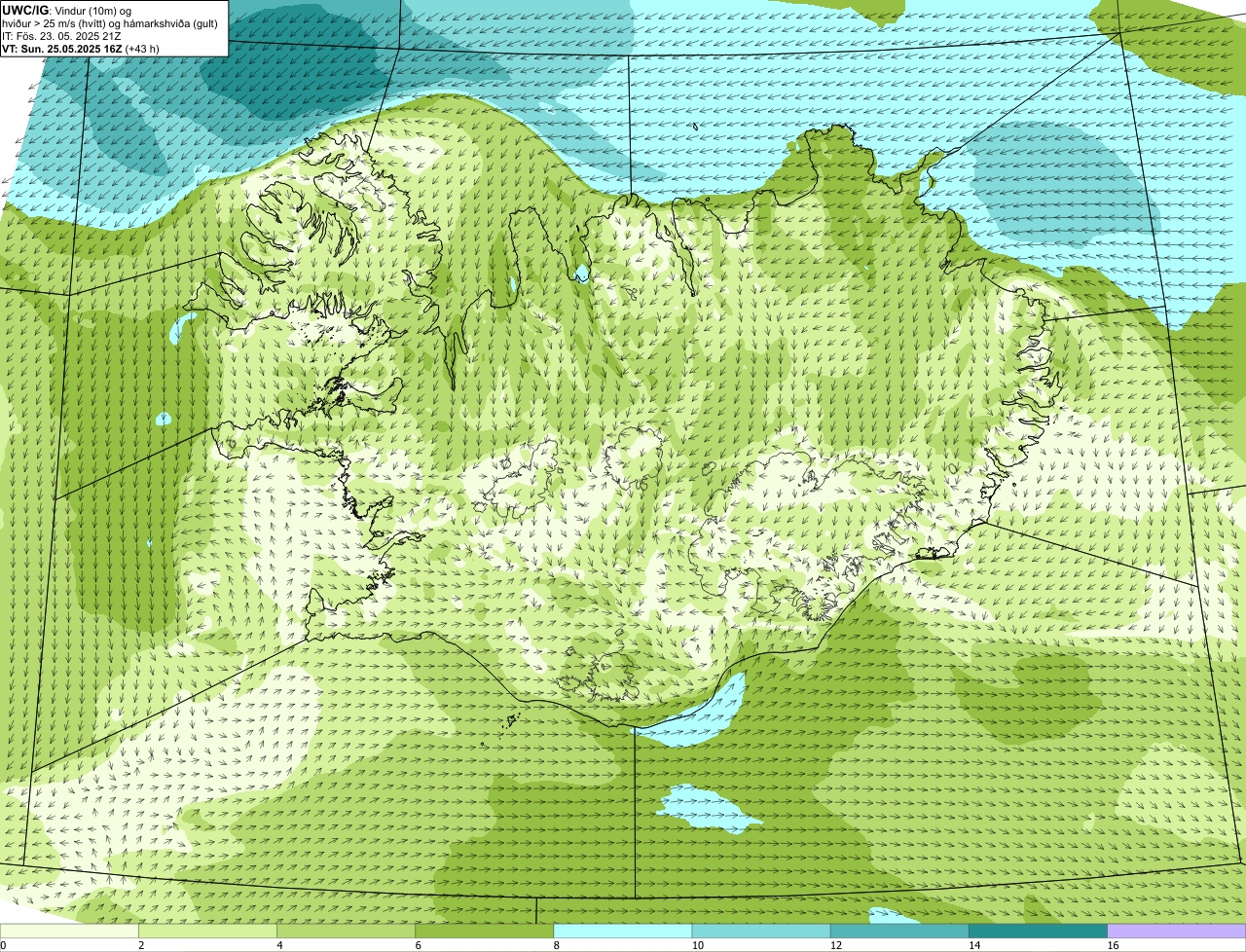Click the "VT: Sun. 25.05.2025 16Z (+43 h)" line
This screenshot has width=1246, height=952.
click(x=81, y=49)
